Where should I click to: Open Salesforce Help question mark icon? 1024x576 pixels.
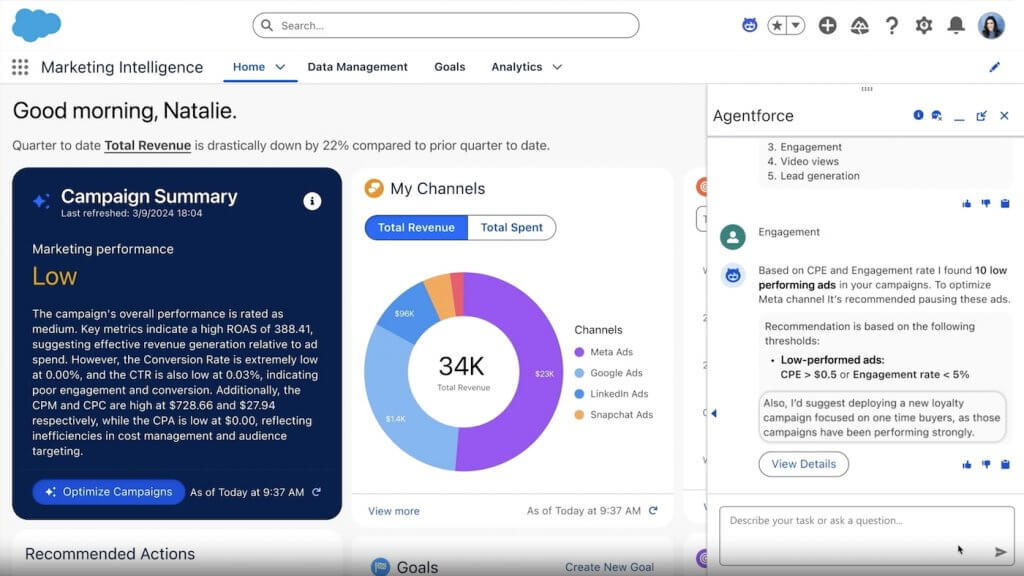[x=892, y=25]
